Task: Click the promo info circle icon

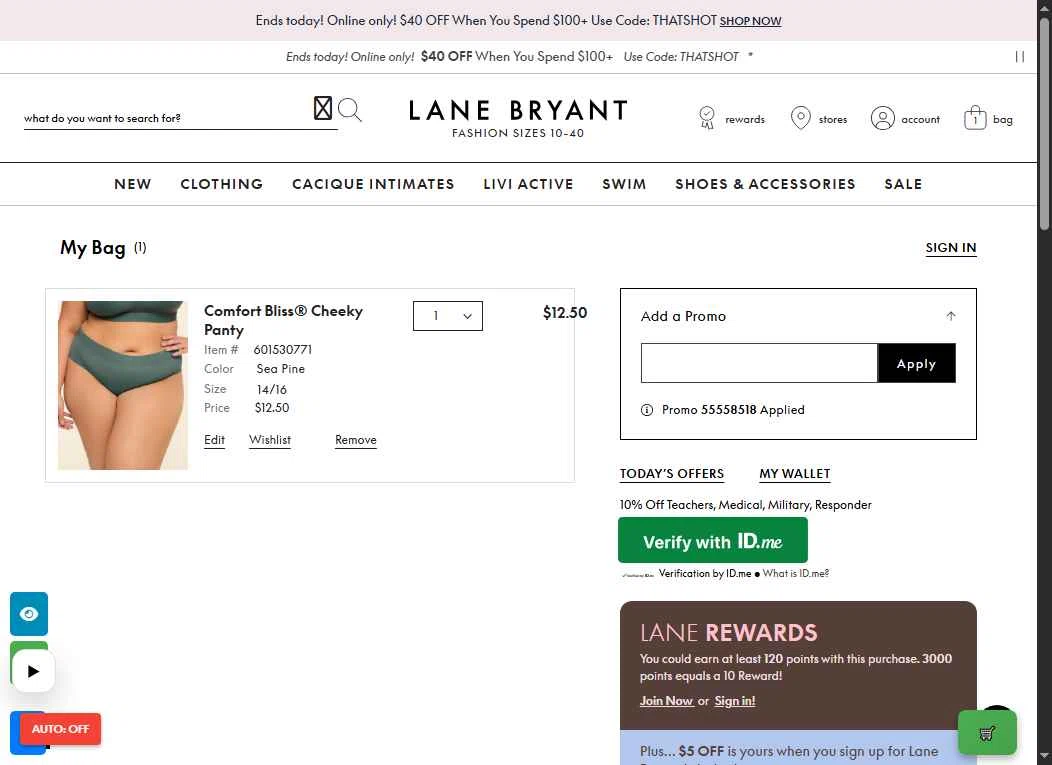Action: tap(647, 410)
